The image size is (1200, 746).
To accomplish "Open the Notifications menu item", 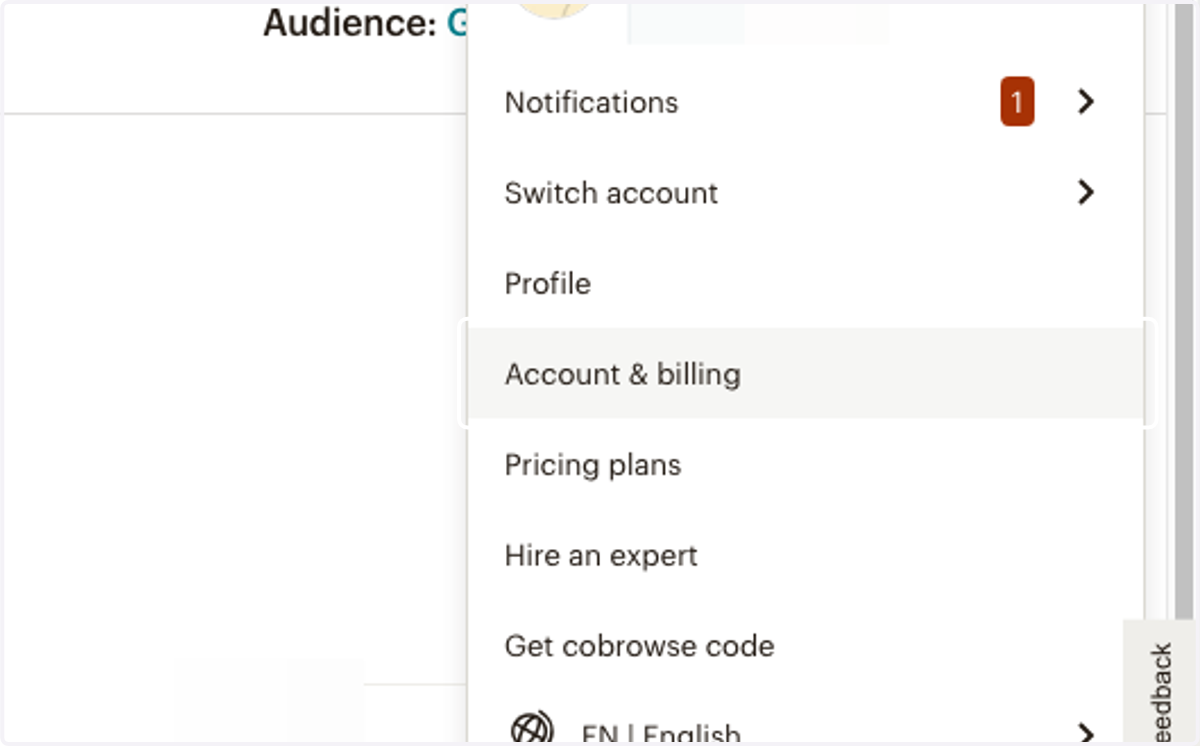I will [805, 102].
